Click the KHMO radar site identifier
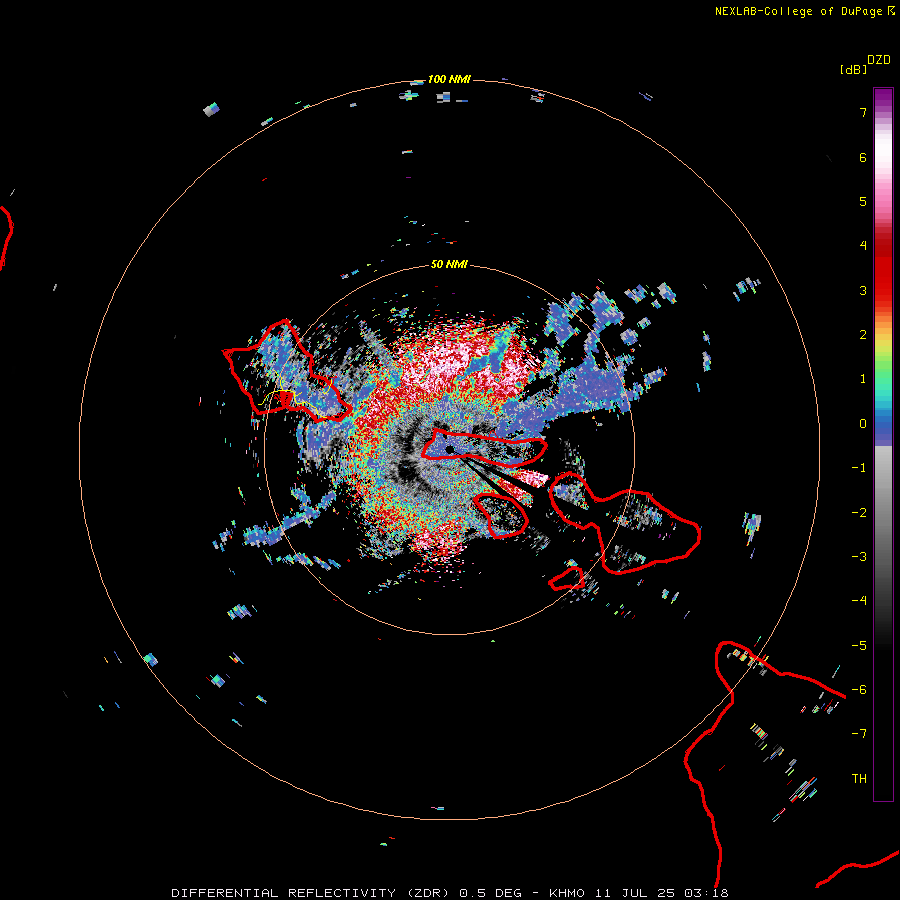This screenshot has height=900, width=900. (x=567, y=893)
